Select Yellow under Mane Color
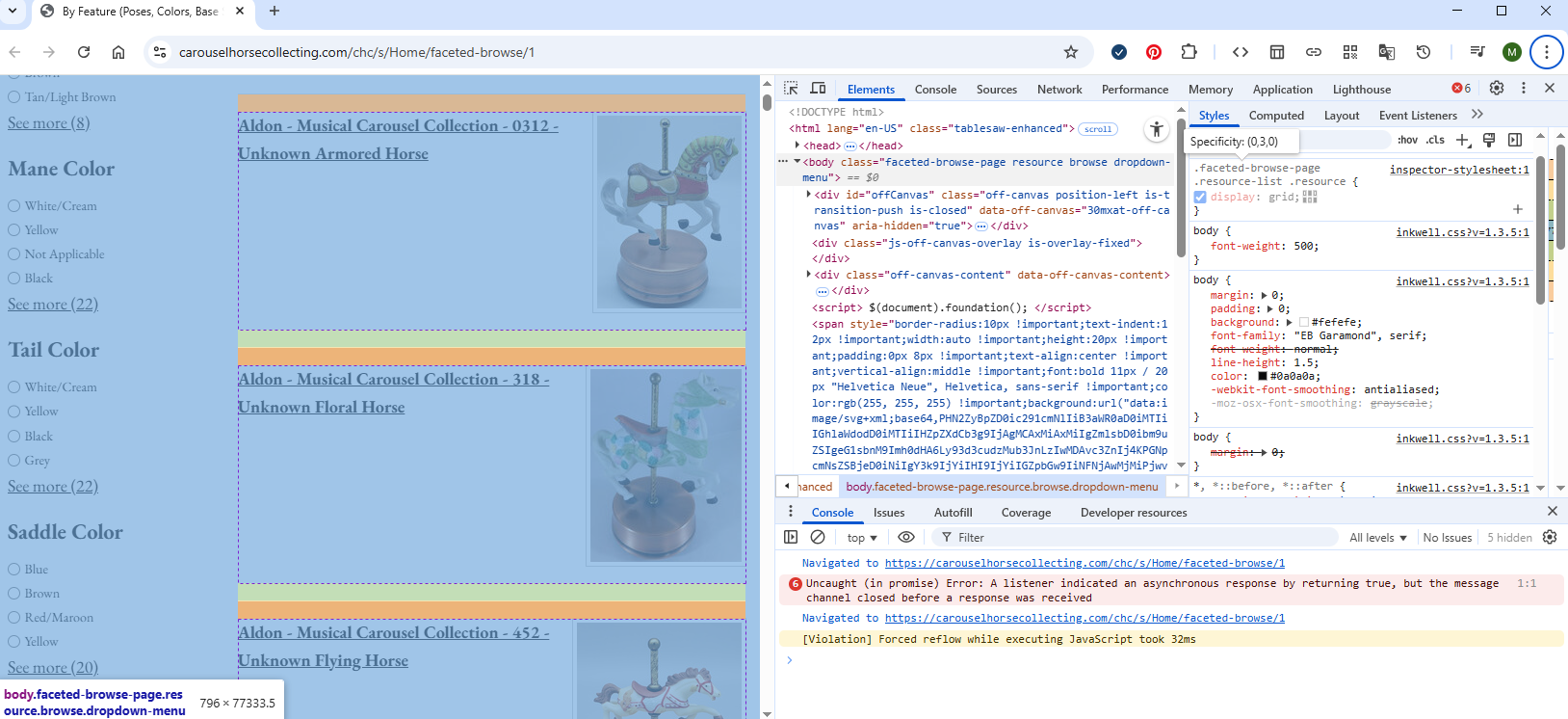This screenshot has height=719, width=1568. (x=14, y=230)
